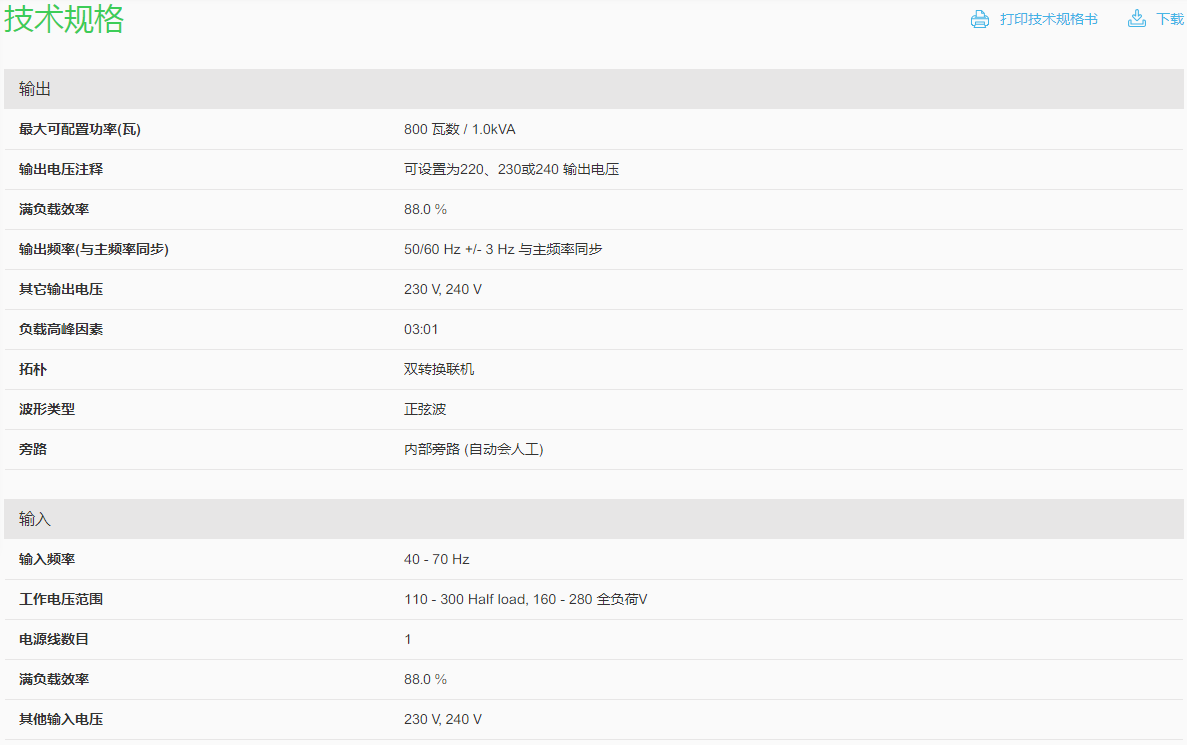Click the 其它输出电压 row label

point(61,289)
